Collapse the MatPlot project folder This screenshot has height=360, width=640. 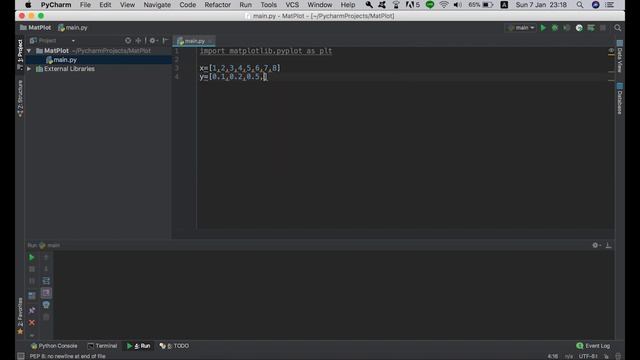pyautogui.click(x=29, y=51)
